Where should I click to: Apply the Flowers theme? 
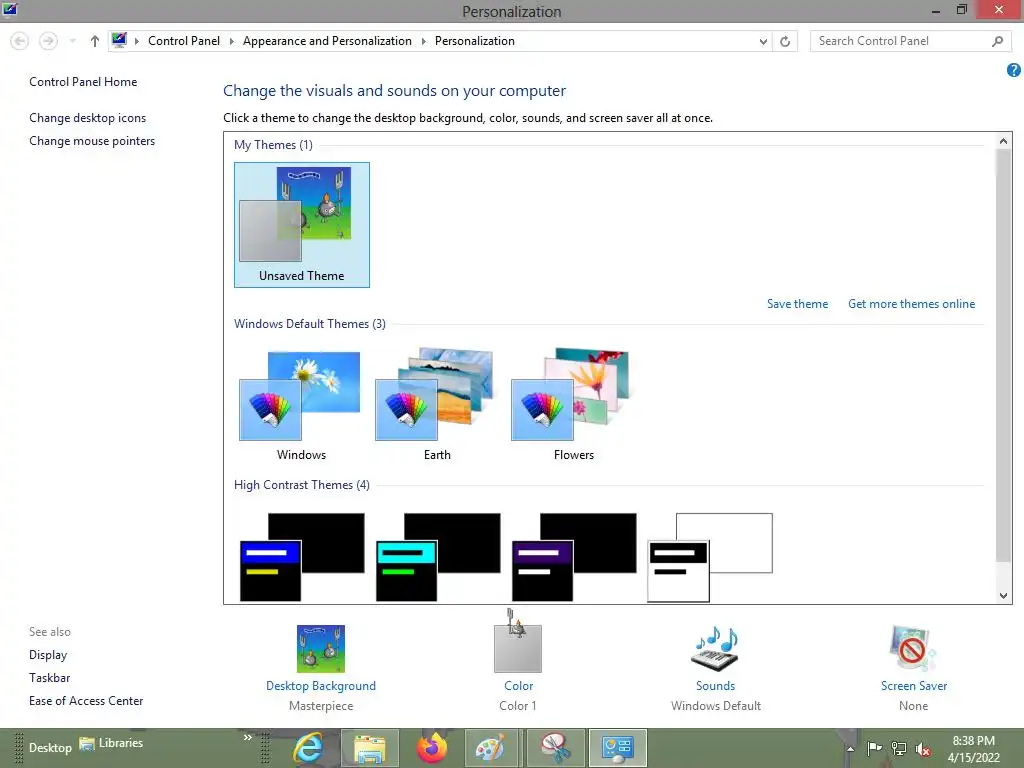click(x=572, y=406)
